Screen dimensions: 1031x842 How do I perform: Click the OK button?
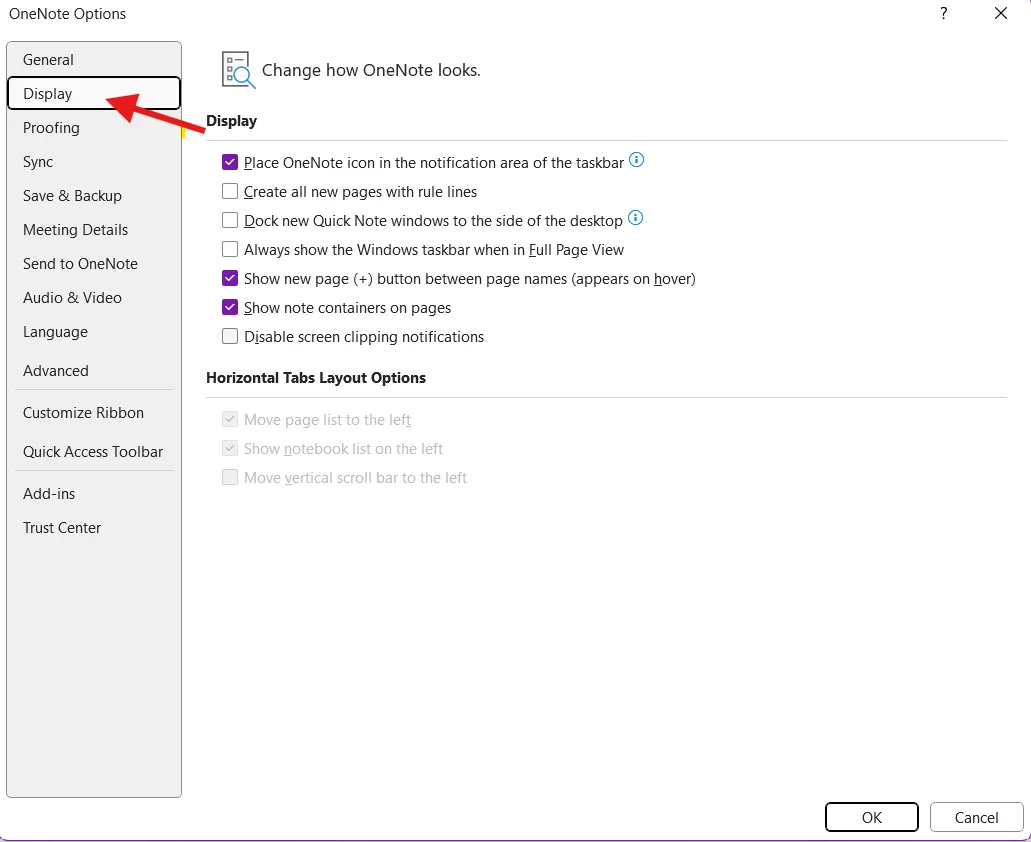(871, 817)
